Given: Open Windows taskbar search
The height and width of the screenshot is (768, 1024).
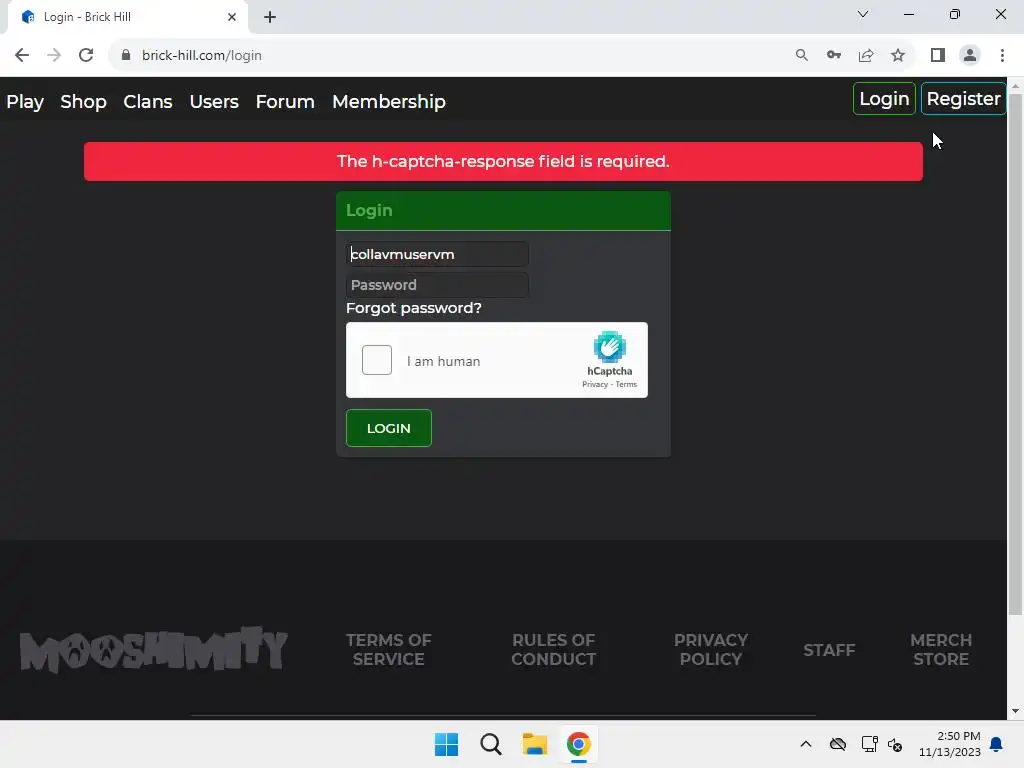Looking at the screenshot, I should tap(490, 744).
